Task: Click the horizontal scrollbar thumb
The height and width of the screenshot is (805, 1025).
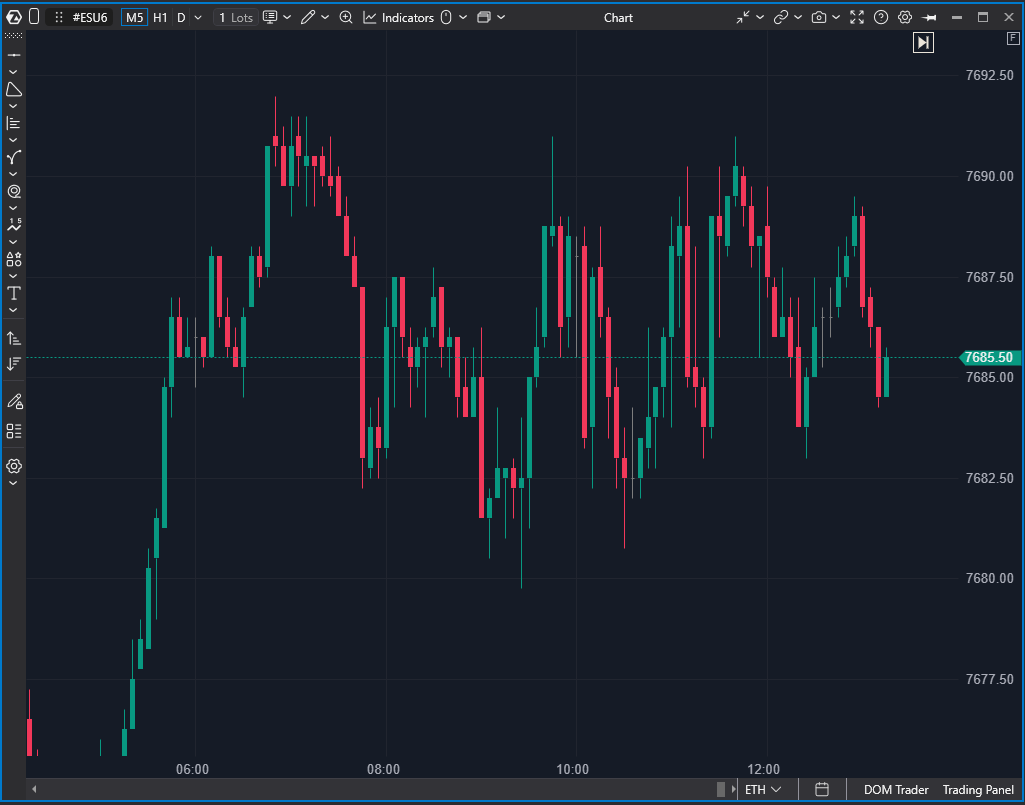Action: [x=721, y=789]
